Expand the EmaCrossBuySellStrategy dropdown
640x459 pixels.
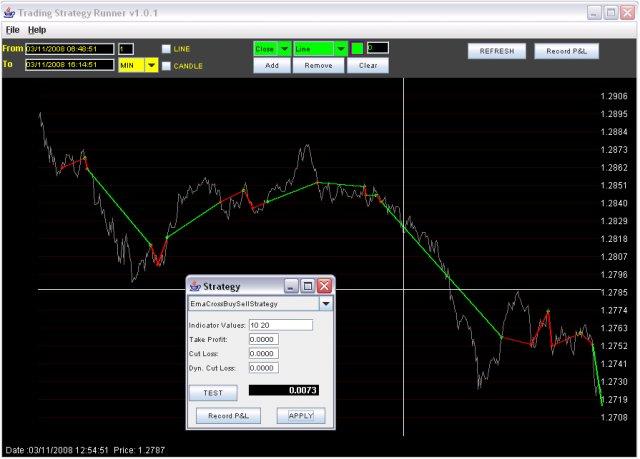click(325, 303)
